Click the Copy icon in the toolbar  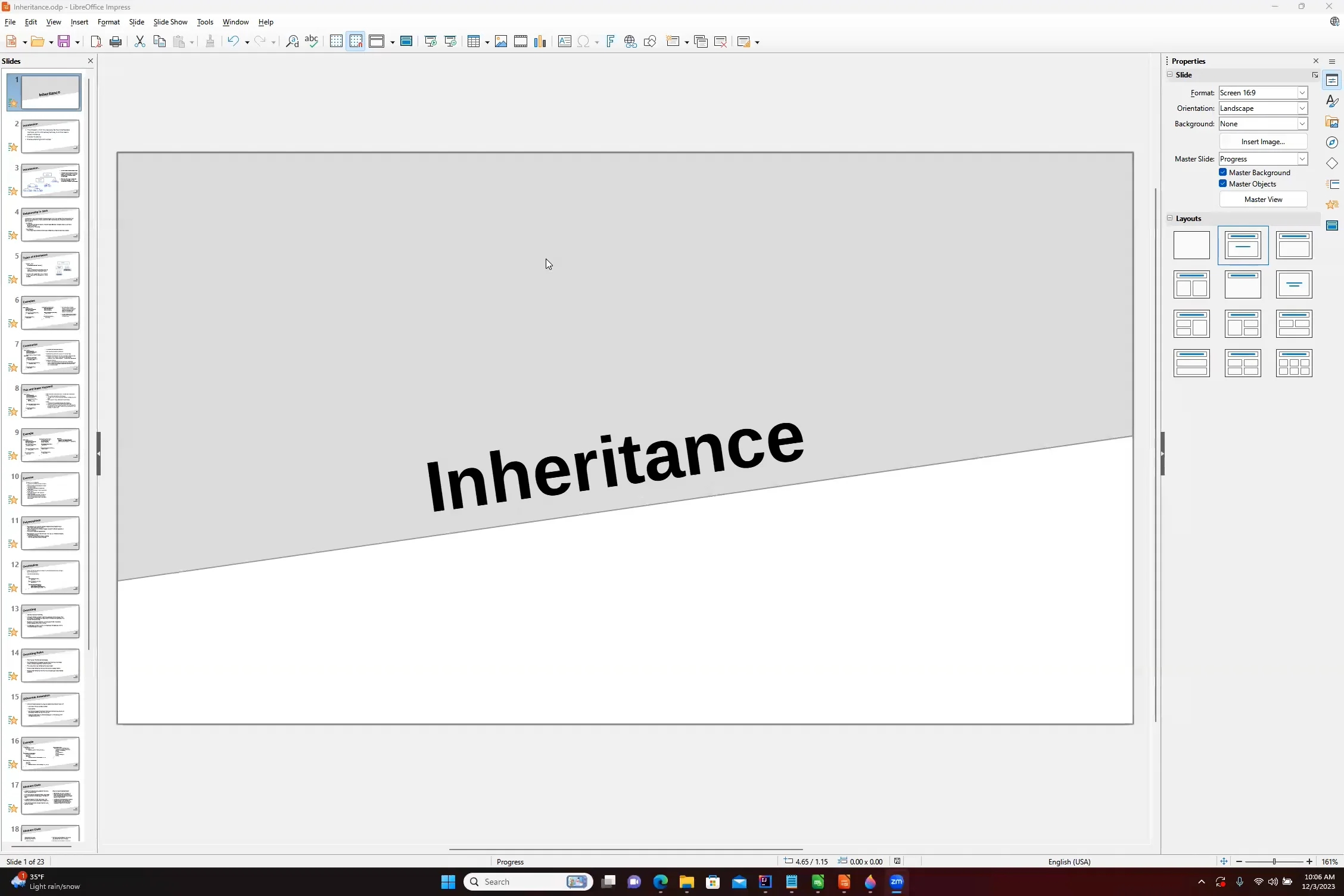tap(159, 41)
